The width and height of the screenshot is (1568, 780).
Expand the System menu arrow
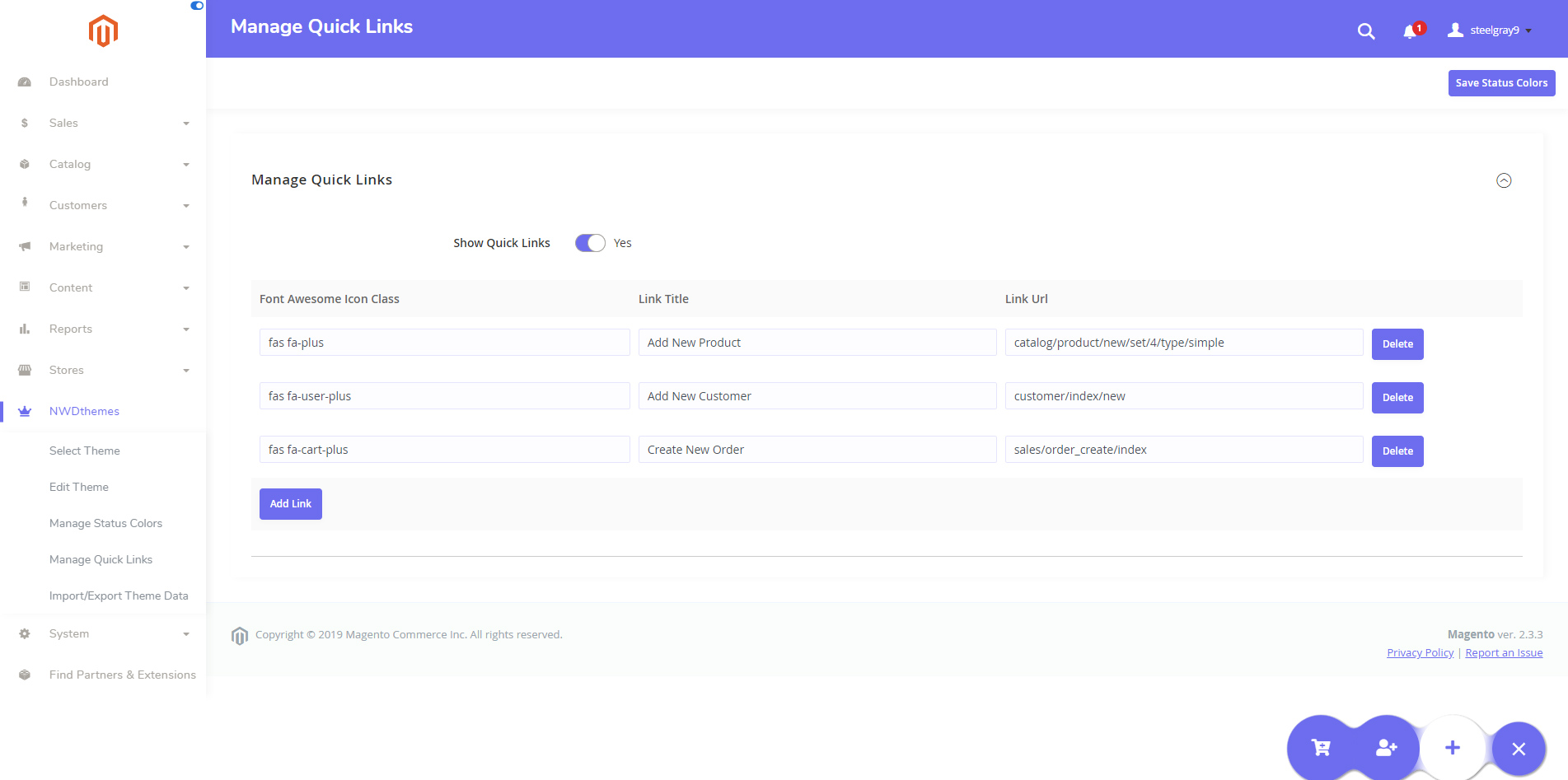point(186,634)
